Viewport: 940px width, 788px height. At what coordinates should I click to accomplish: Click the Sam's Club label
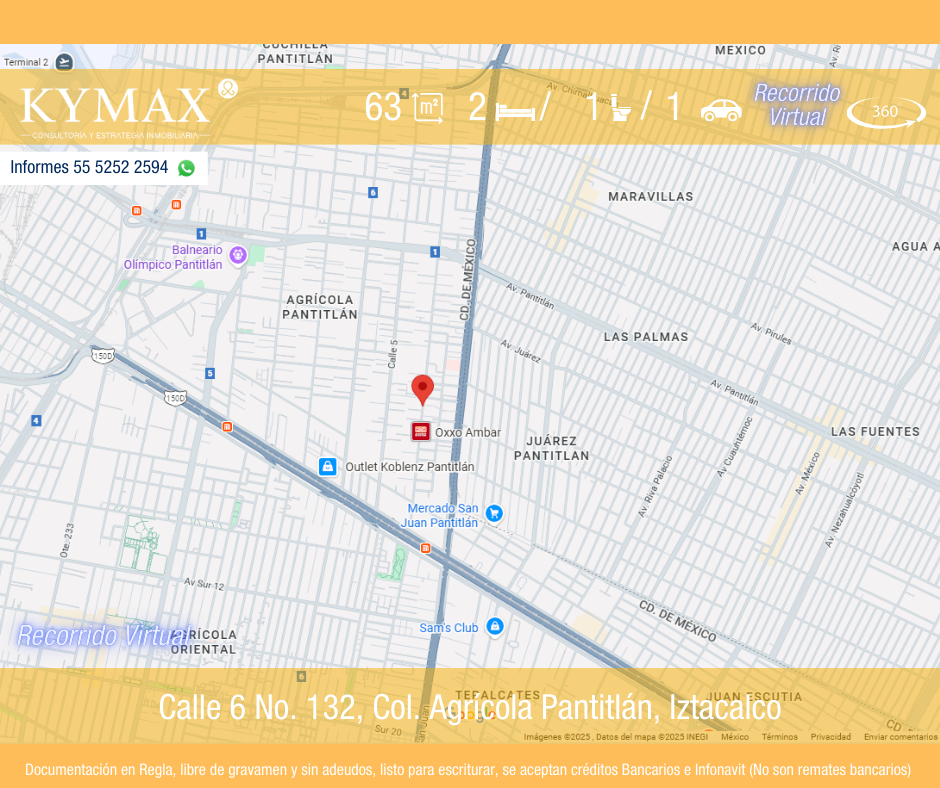pos(448,628)
